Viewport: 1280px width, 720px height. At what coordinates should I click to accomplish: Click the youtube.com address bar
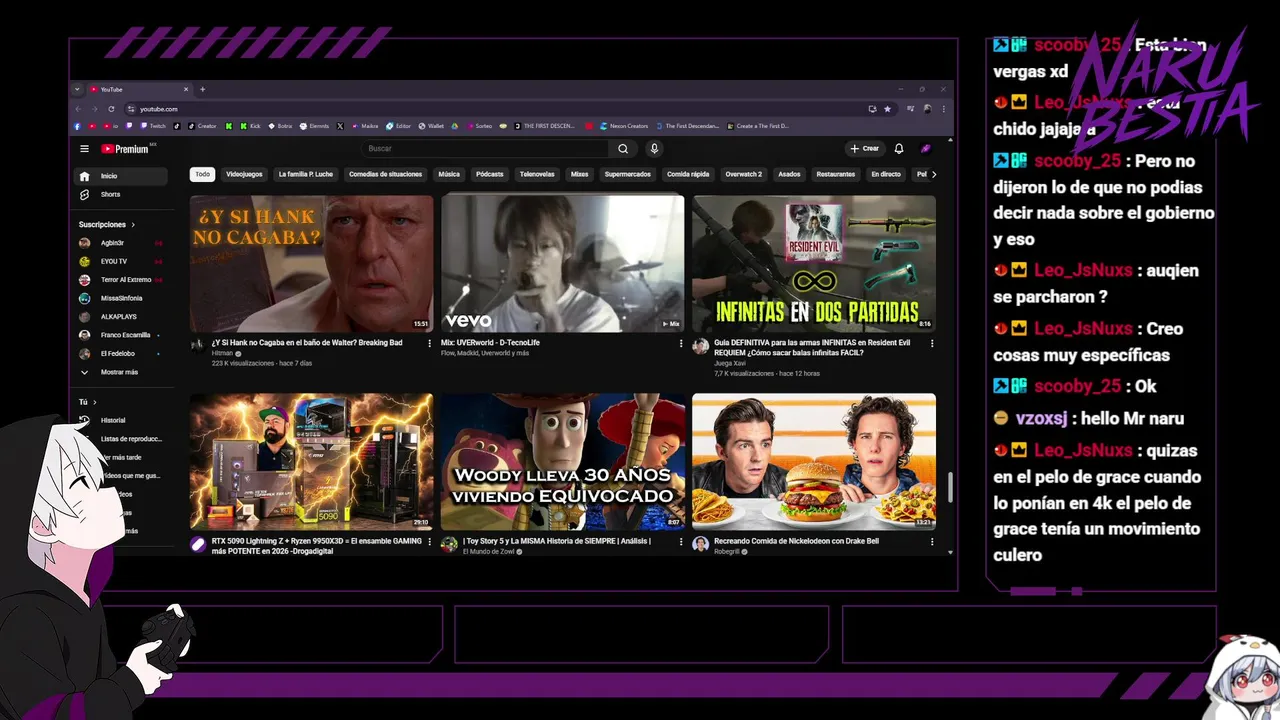pyautogui.click(x=500, y=109)
